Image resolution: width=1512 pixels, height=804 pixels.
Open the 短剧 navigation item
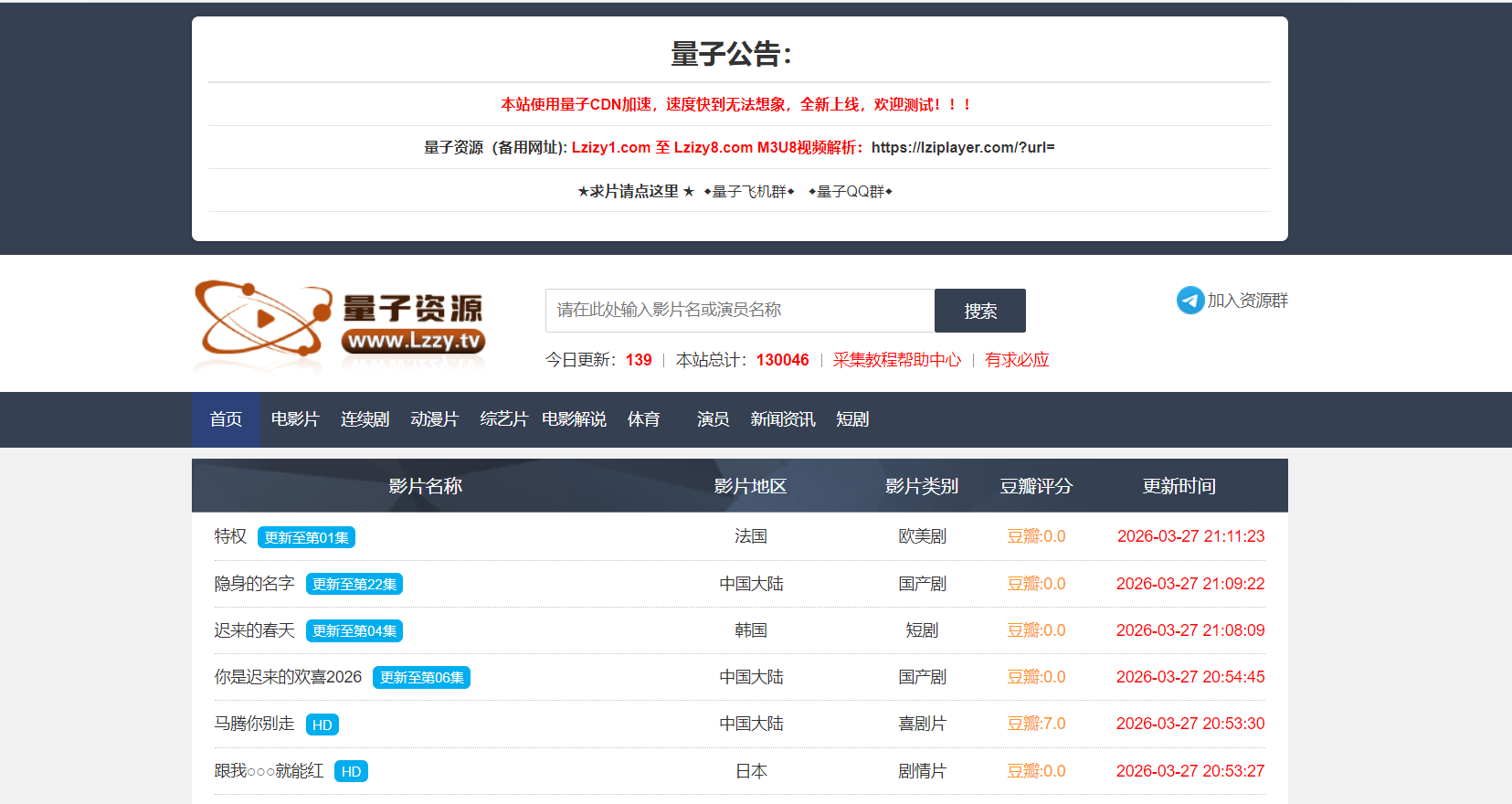click(852, 419)
